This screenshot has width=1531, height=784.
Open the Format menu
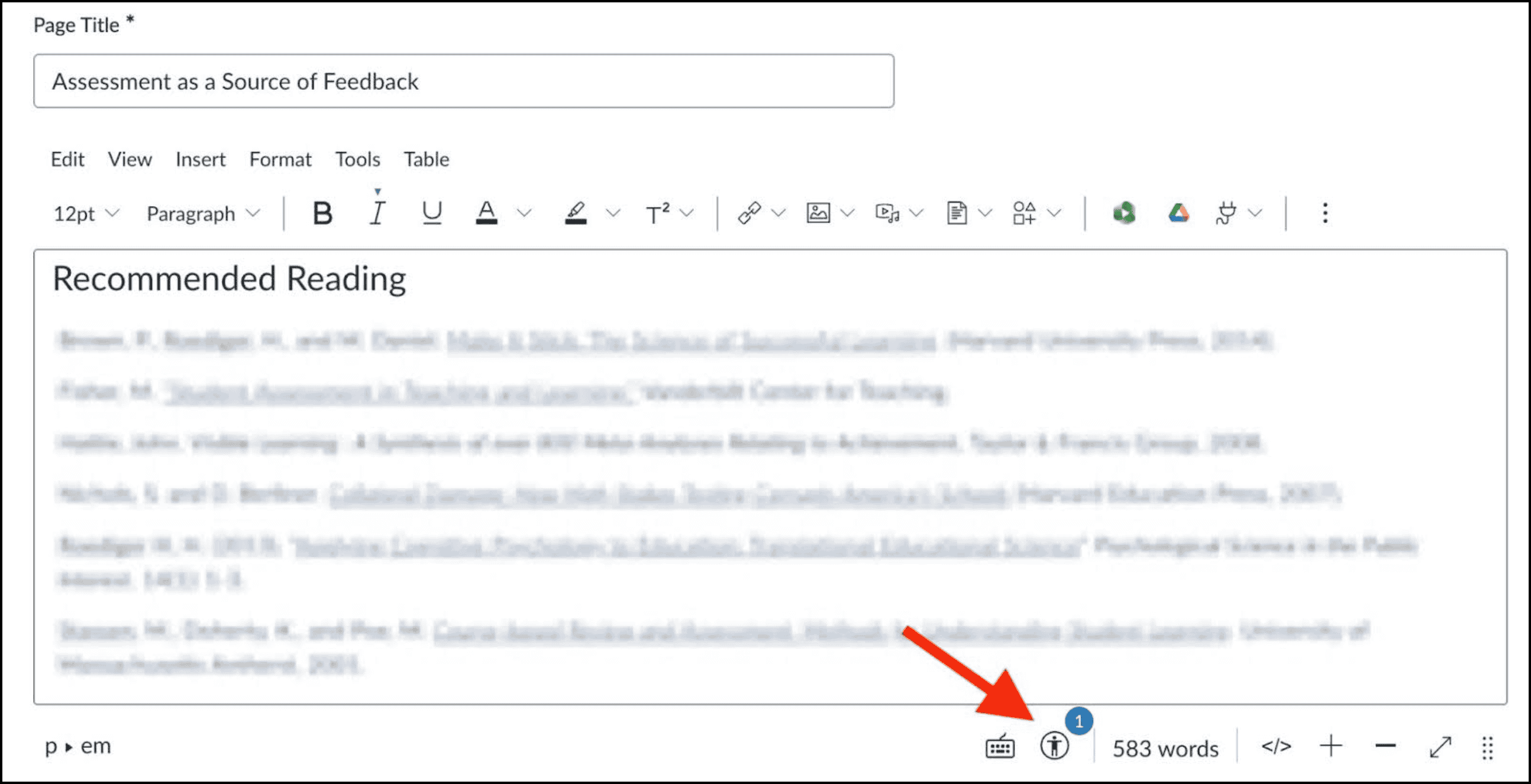(x=280, y=159)
